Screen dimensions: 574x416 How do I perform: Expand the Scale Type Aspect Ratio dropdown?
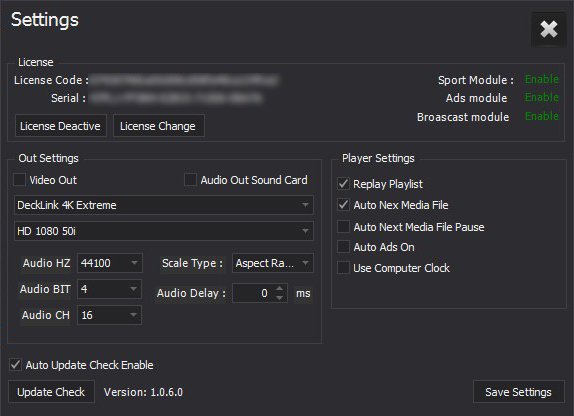[273, 263]
